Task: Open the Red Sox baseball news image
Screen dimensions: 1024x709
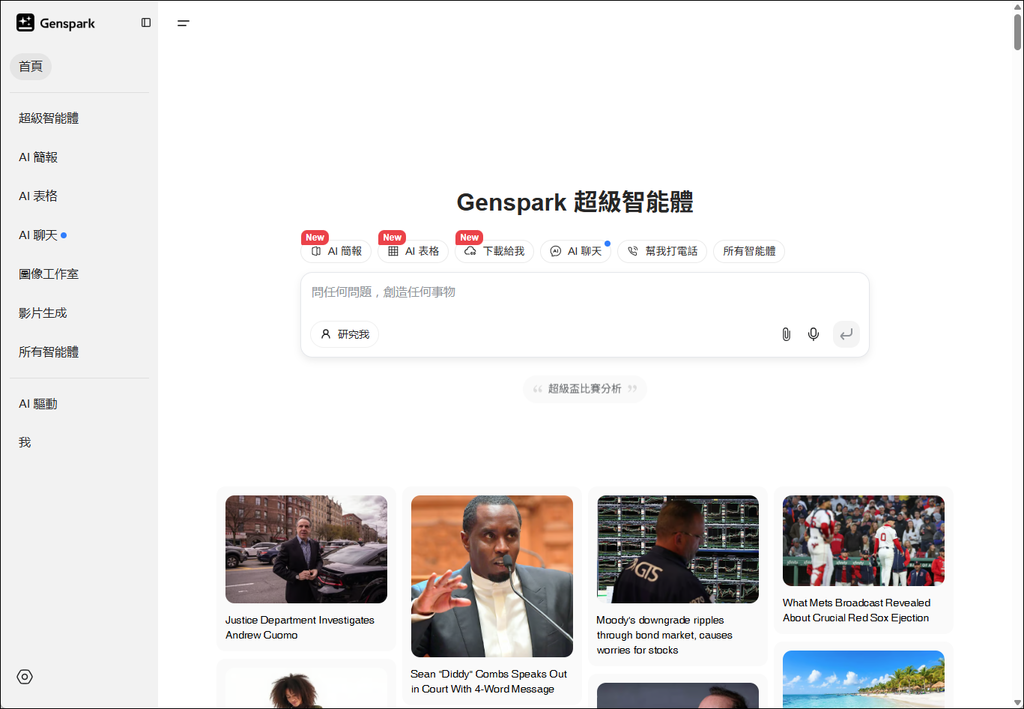Action: (863, 541)
